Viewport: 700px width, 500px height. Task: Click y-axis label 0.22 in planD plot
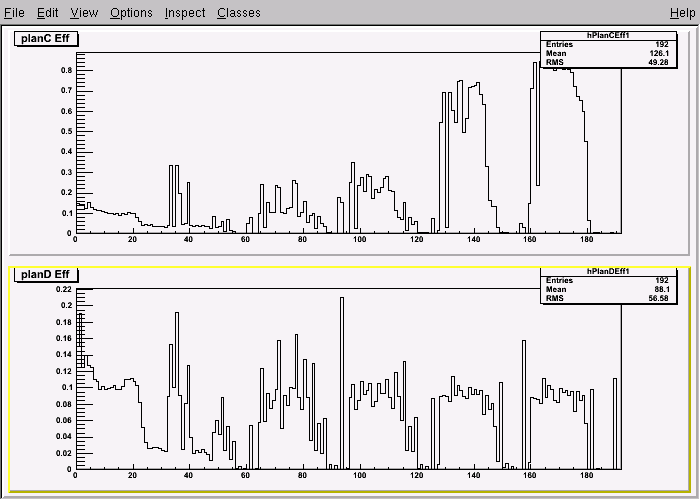pyautogui.click(x=64, y=289)
